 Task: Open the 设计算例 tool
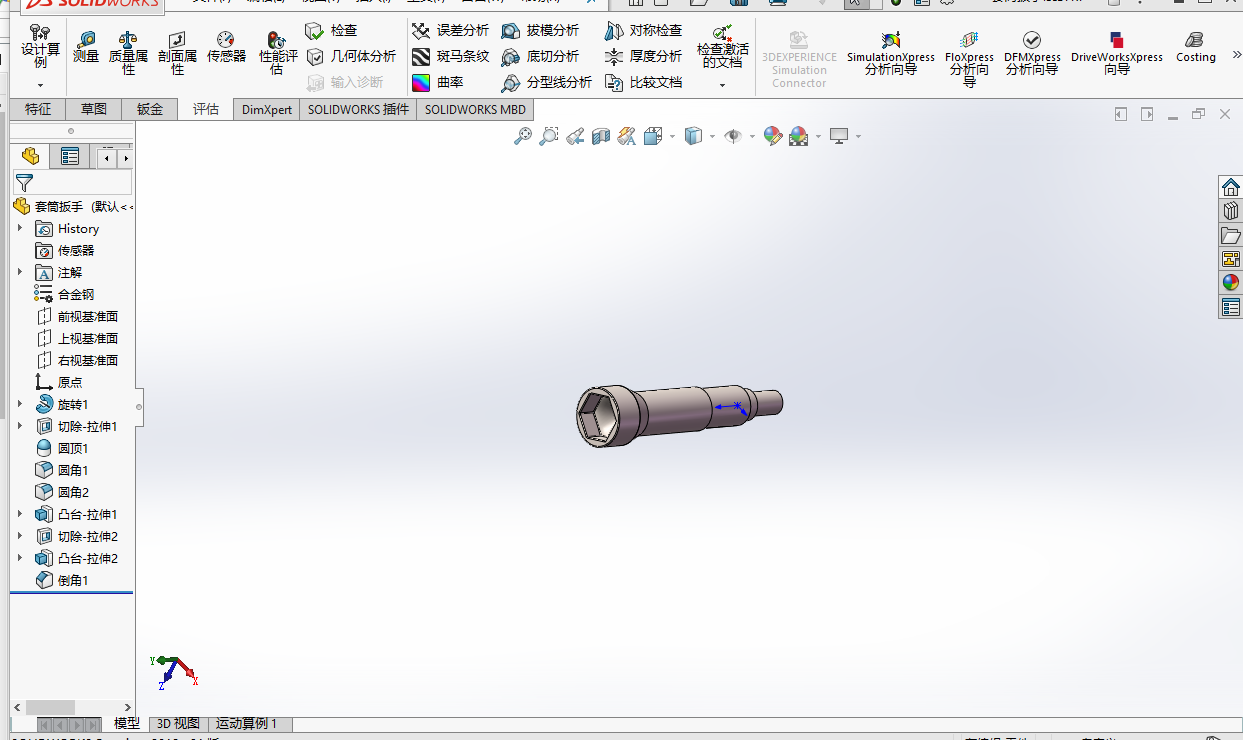click(40, 47)
